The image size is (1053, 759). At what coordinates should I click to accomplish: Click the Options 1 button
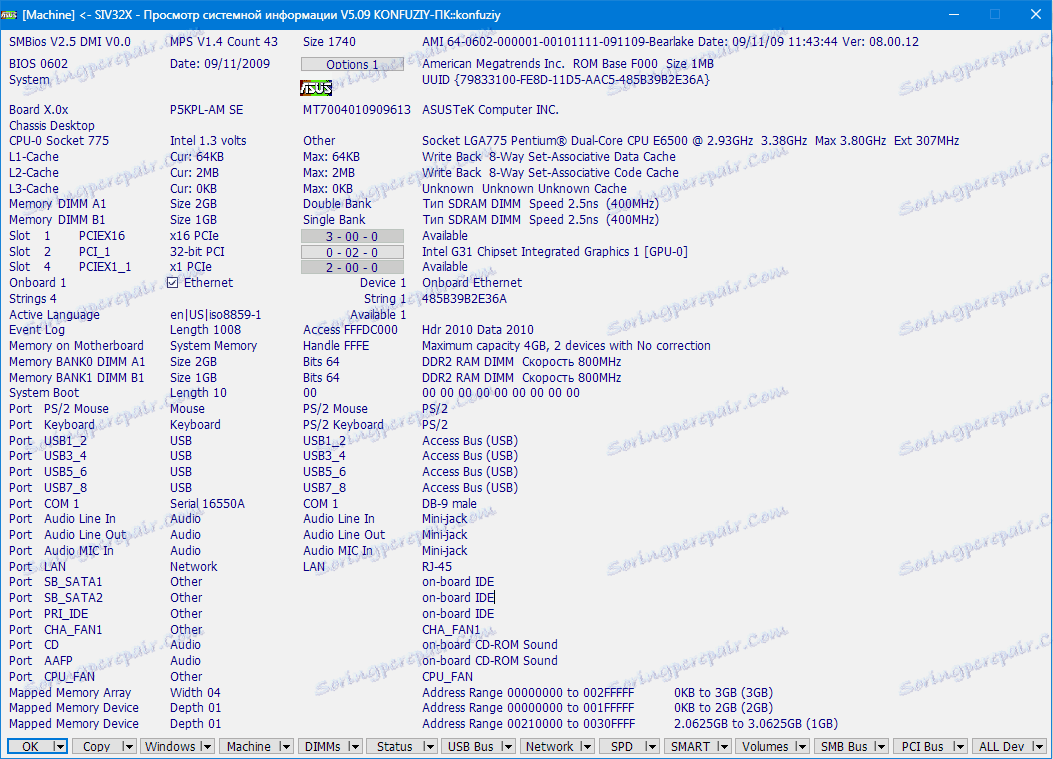point(353,64)
